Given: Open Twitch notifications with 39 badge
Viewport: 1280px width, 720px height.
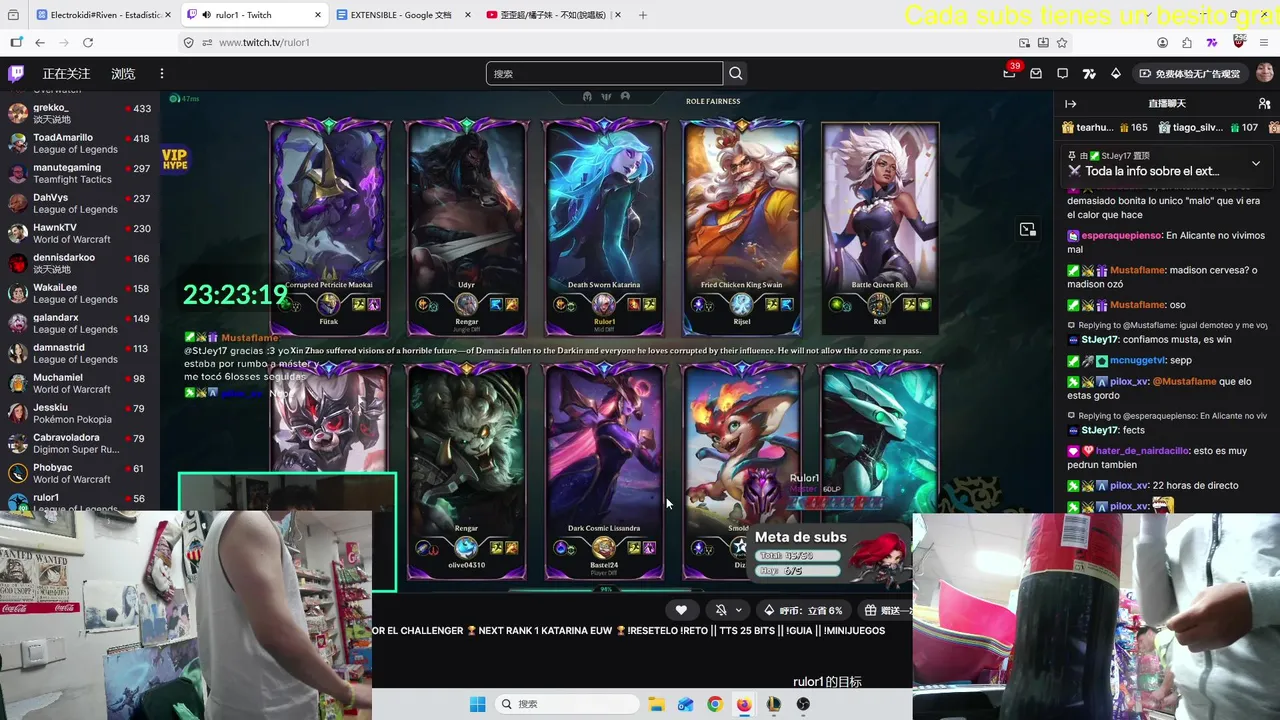Looking at the screenshot, I should (1010, 73).
